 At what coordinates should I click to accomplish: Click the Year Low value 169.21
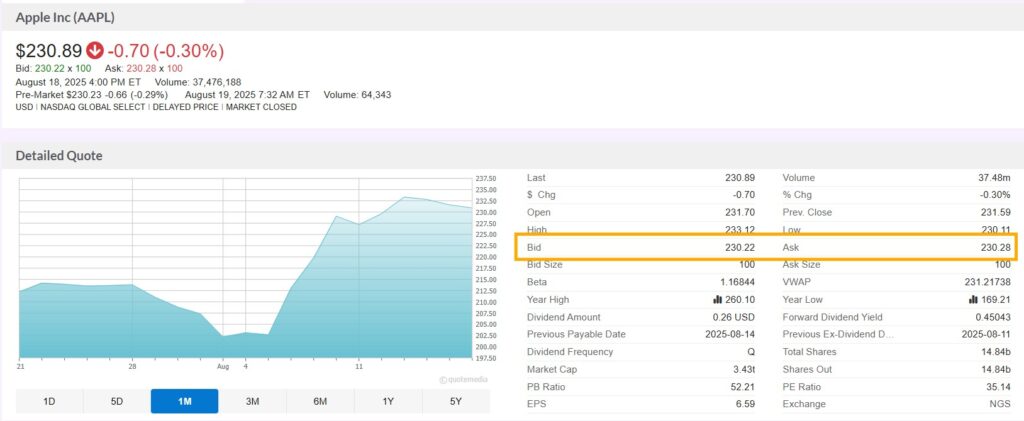pos(996,300)
